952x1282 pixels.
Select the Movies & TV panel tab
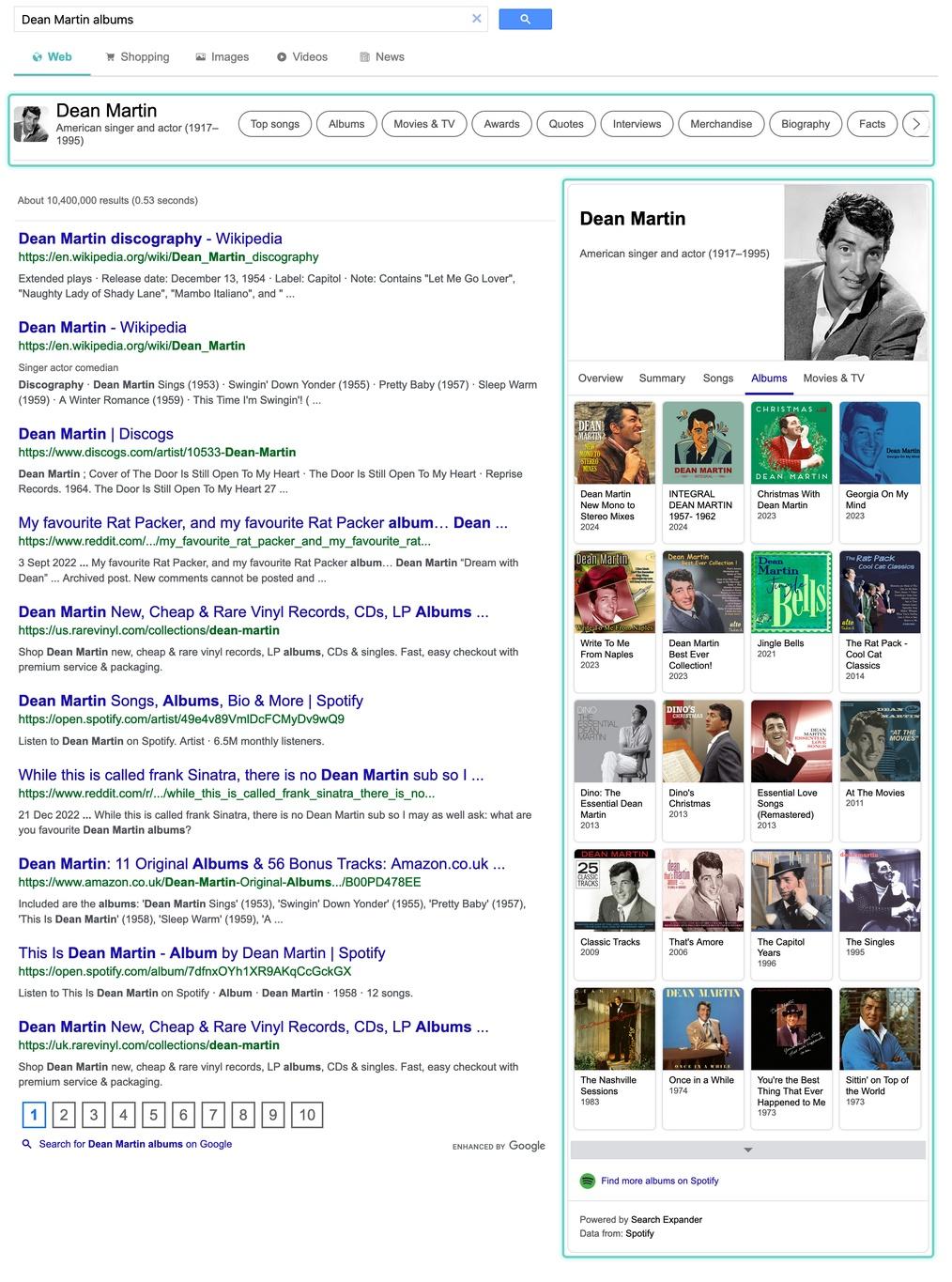(x=834, y=378)
